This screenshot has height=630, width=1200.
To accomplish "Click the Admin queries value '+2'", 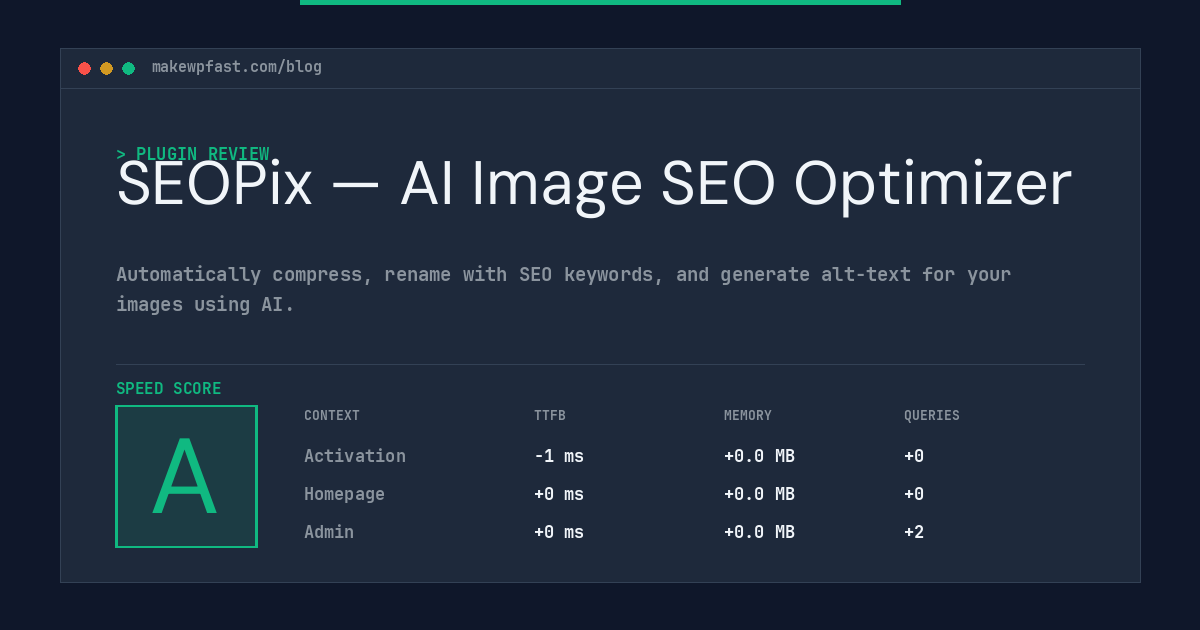I will [x=914, y=532].
